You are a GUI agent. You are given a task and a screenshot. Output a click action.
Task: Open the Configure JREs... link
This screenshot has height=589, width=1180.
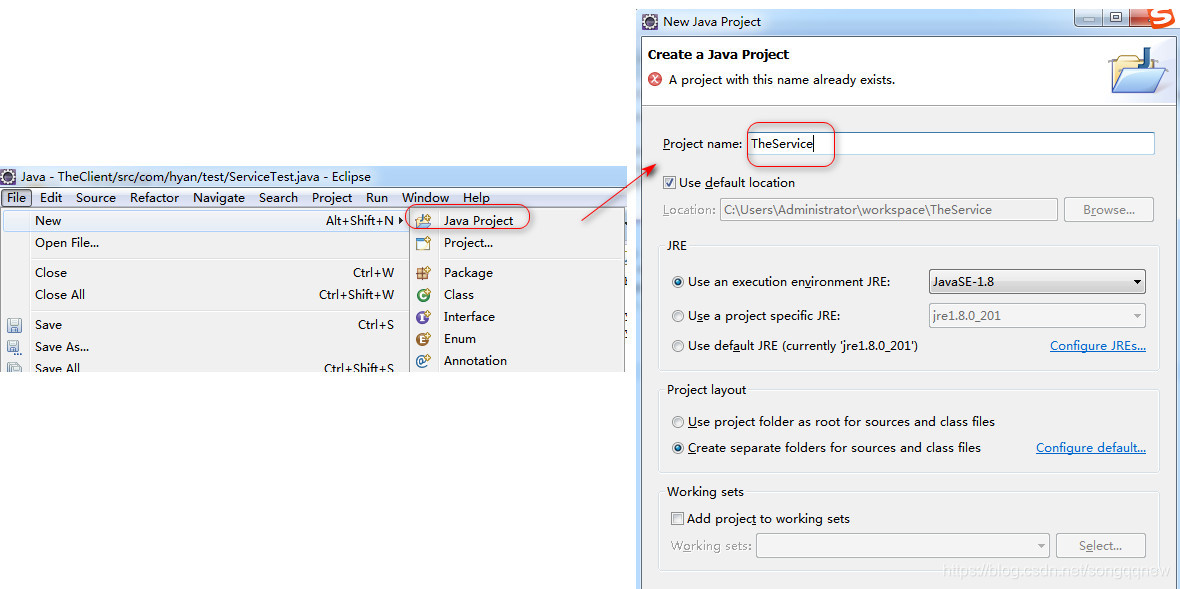pos(1098,346)
